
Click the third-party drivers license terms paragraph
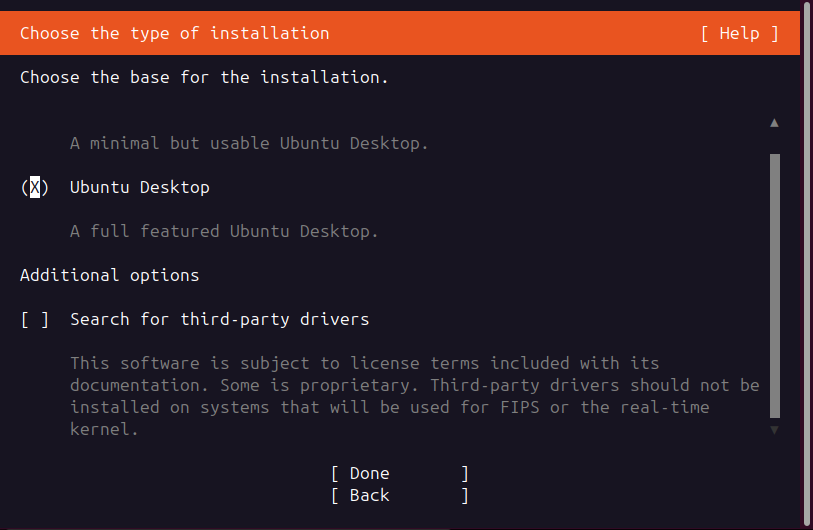[415, 396]
